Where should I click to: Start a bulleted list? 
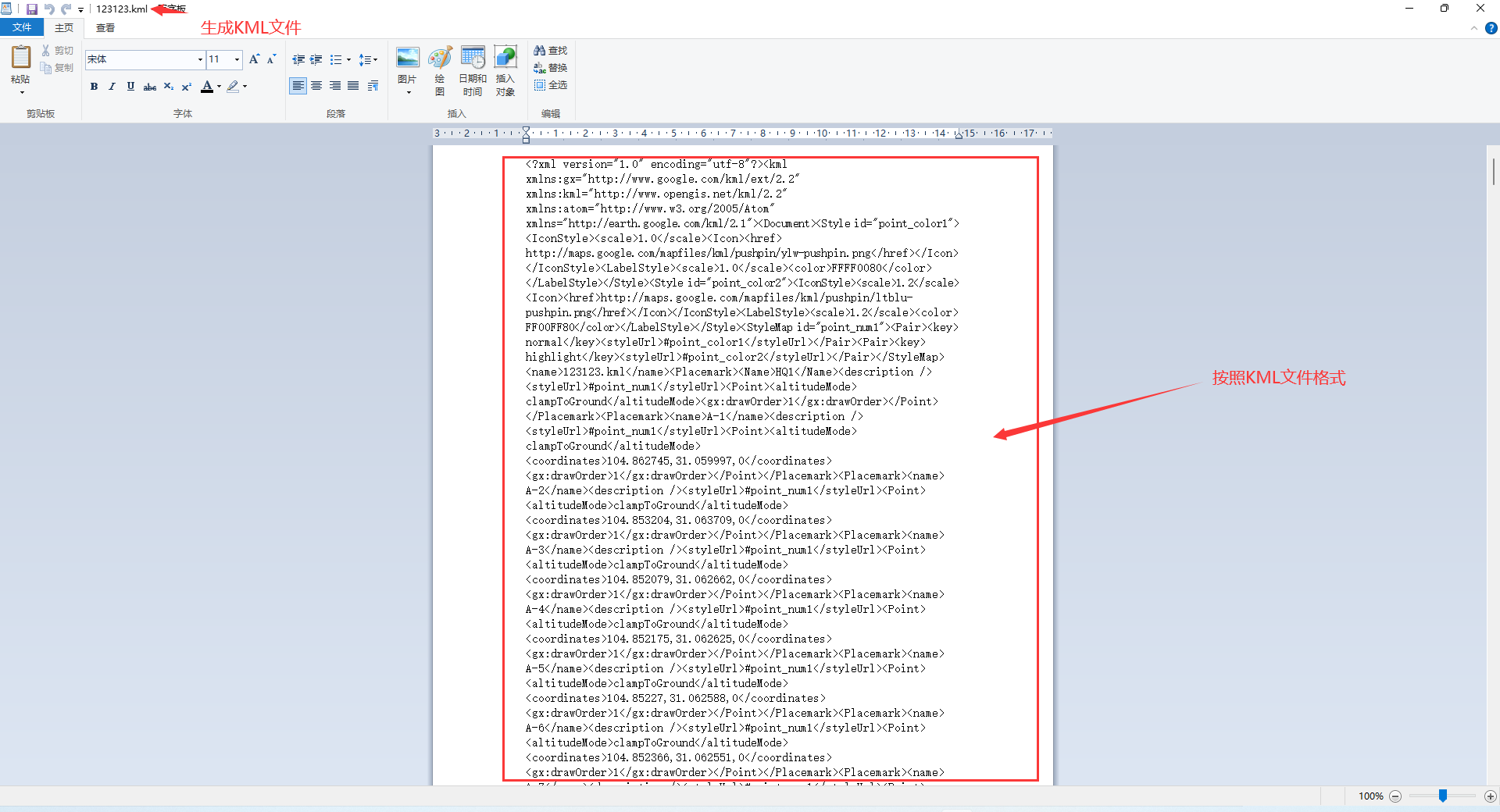point(336,59)
